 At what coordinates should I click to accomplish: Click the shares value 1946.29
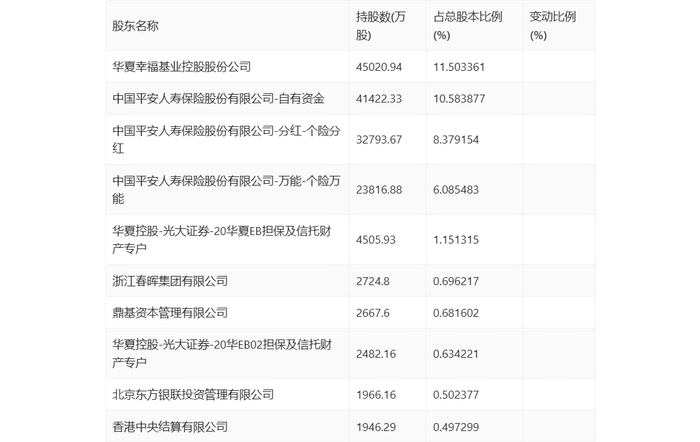click(x=376, y=427)
